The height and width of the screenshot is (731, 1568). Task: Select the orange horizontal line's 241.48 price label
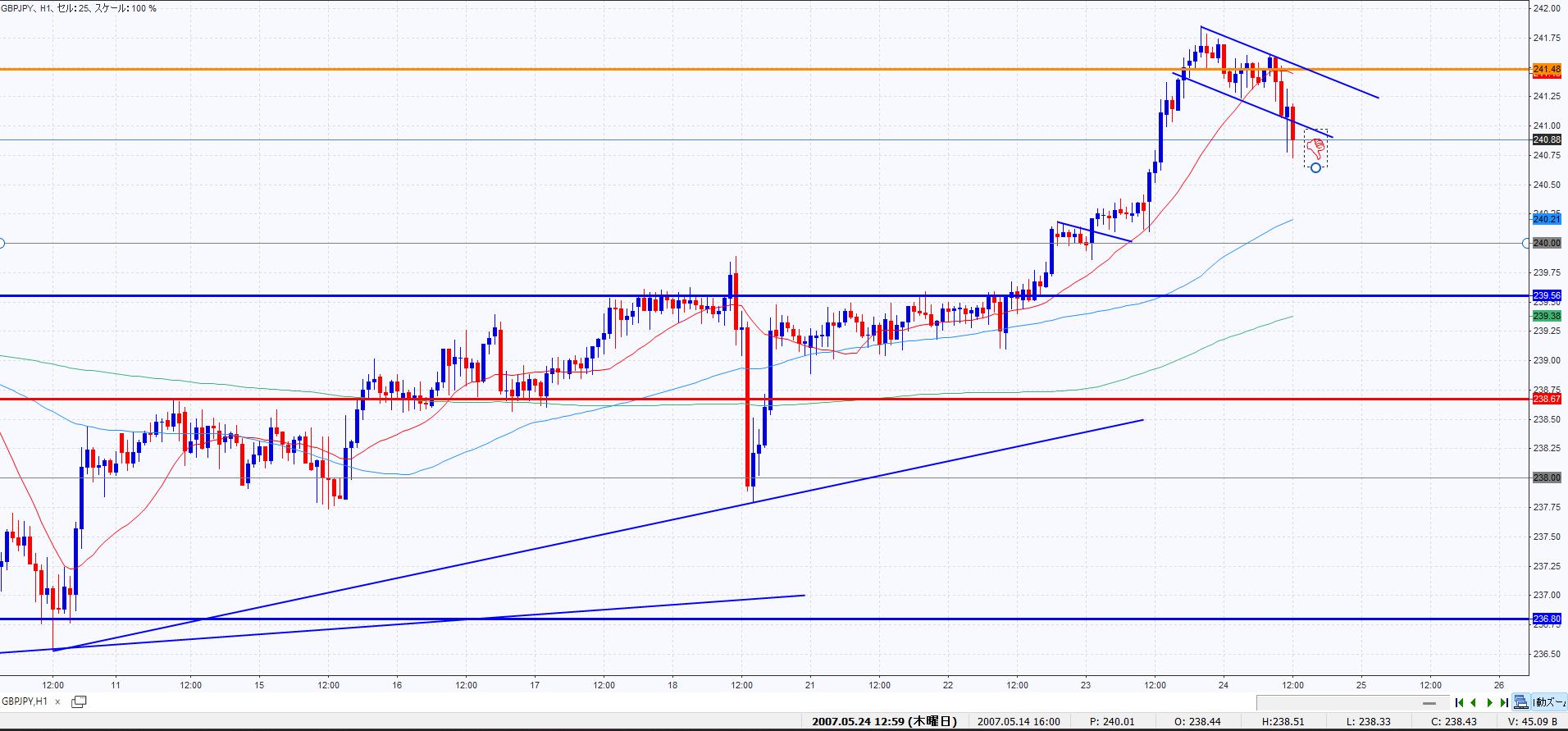pos(1547,69)
